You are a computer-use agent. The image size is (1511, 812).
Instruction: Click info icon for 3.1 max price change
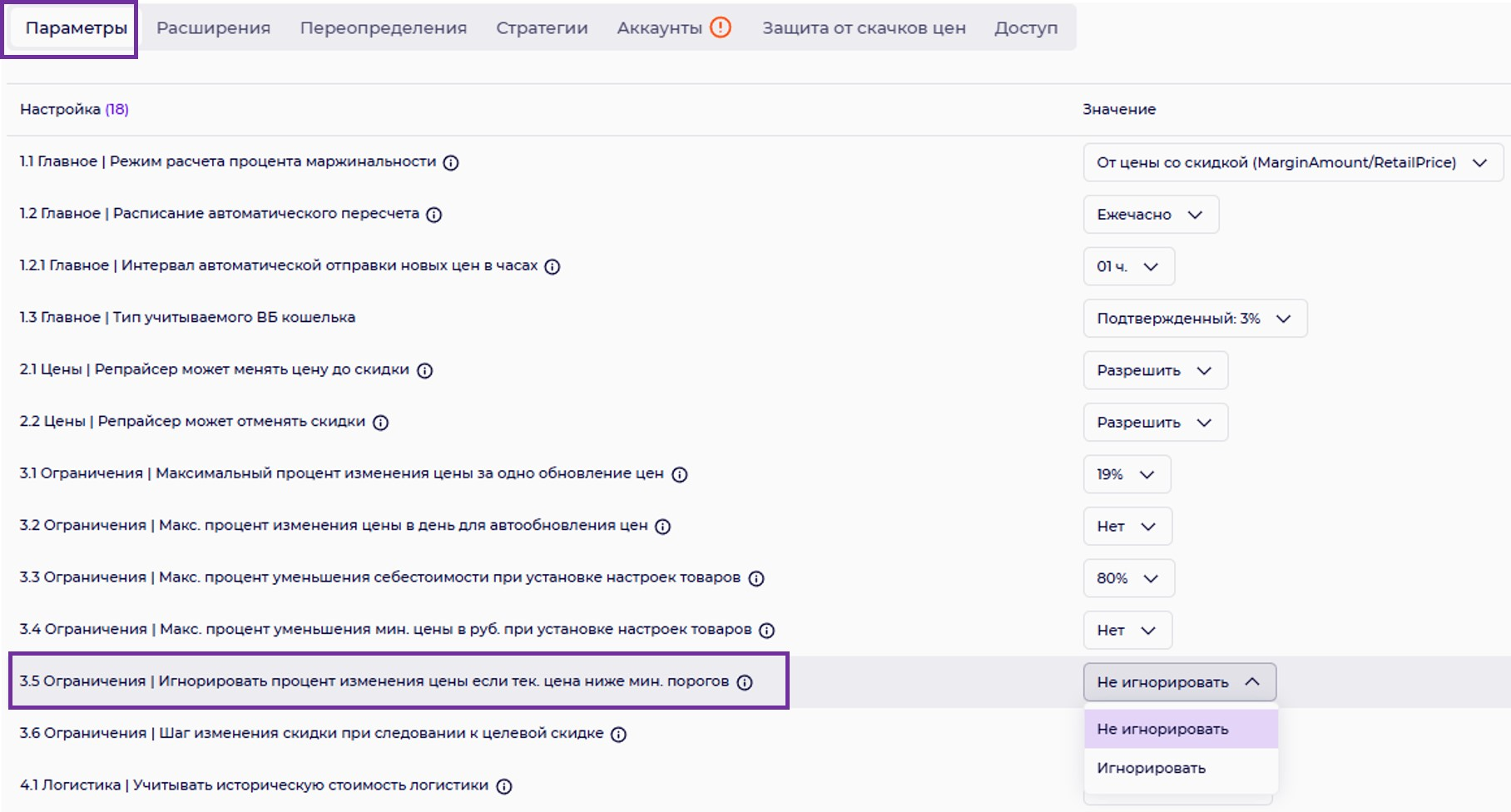[x=679, y=475]
